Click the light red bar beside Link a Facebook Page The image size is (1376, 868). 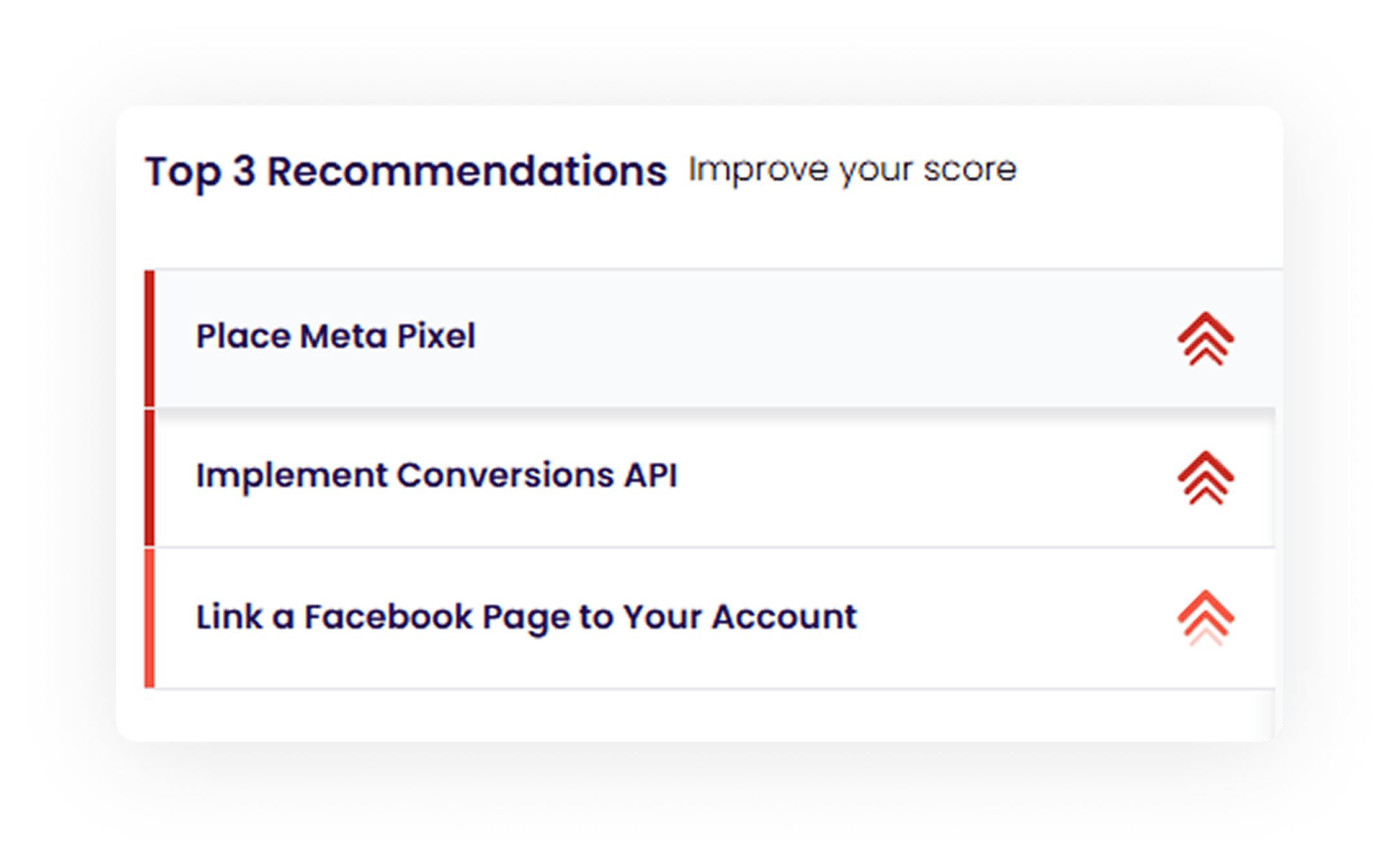(149, 618)
